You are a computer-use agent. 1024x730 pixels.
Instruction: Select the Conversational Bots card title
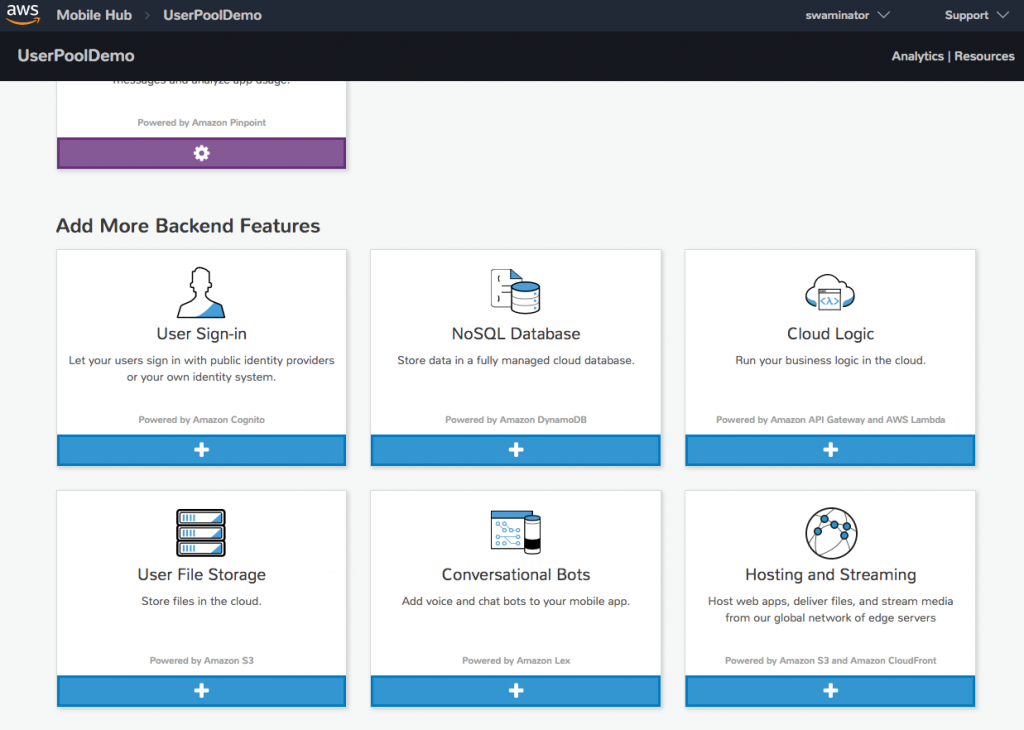pos(516,575)
